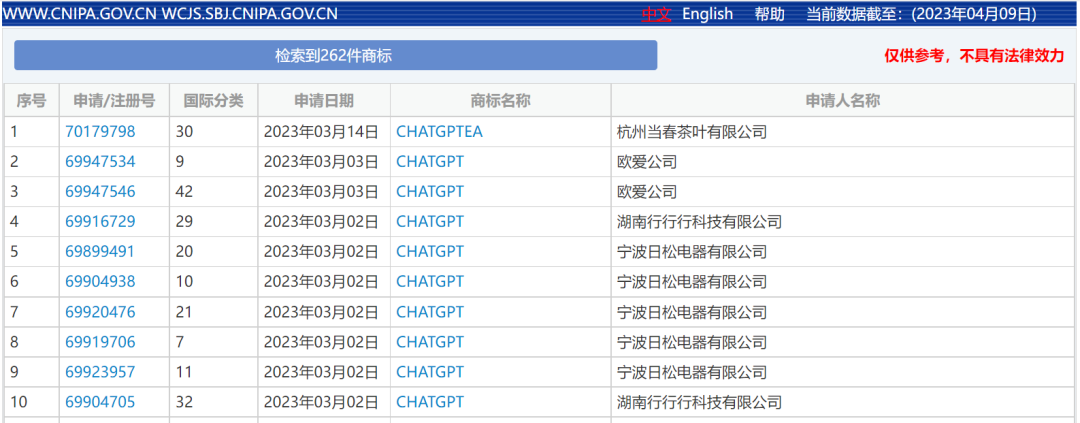Image resolution: width=1080 pixels, height=423 pixels.
Task: Click the 仅供参考，不具有法律效力 notice
Action: 974,56
